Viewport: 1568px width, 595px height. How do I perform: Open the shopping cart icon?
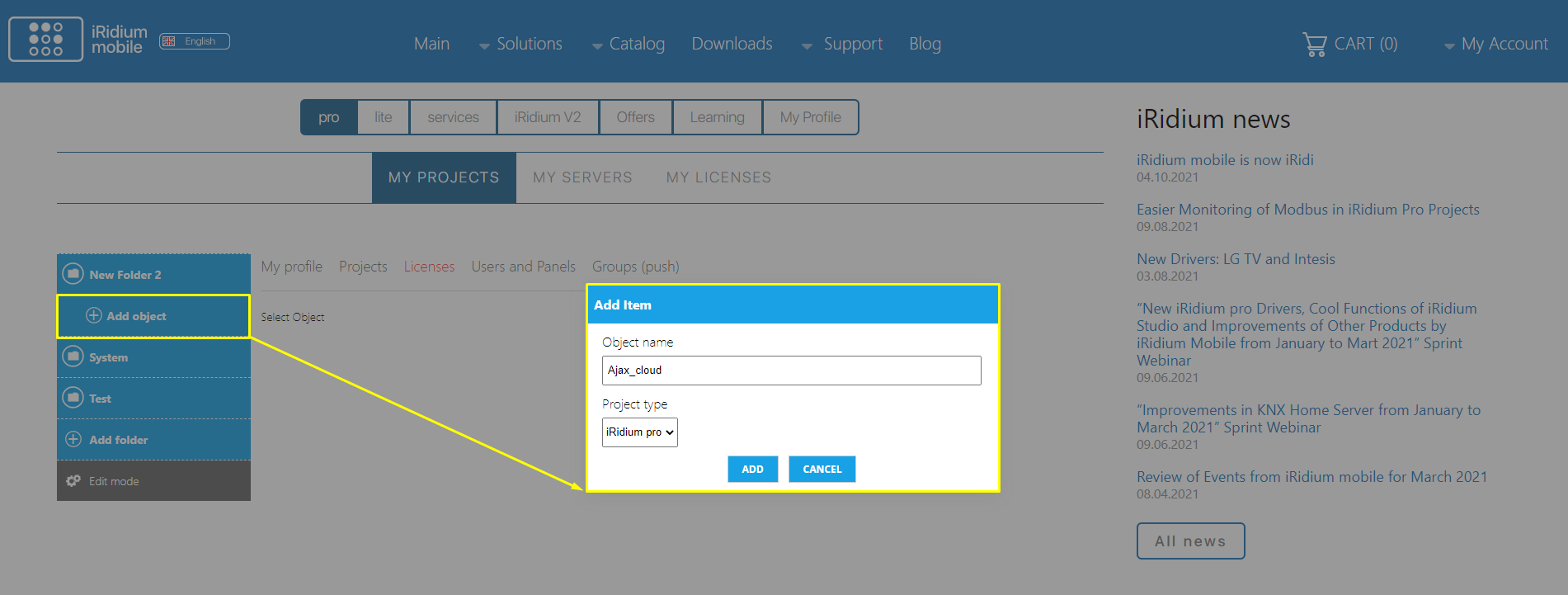[1314, 44]
